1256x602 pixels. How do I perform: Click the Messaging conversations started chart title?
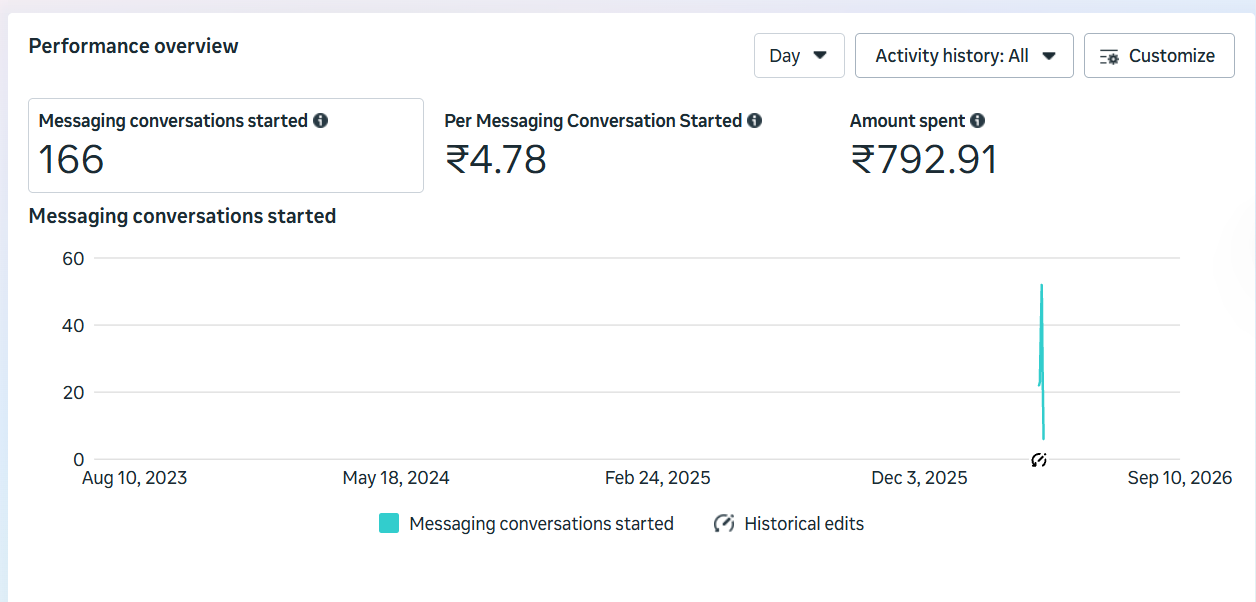[182, 216]
